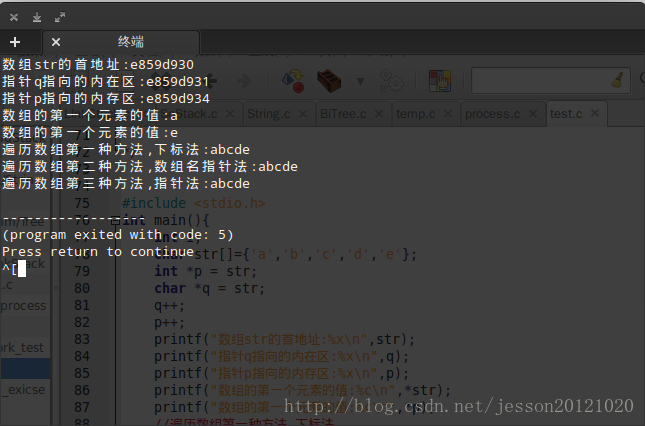645x426 pixels.
Task: Close the process.c tab
Action: tap(533, 113)
